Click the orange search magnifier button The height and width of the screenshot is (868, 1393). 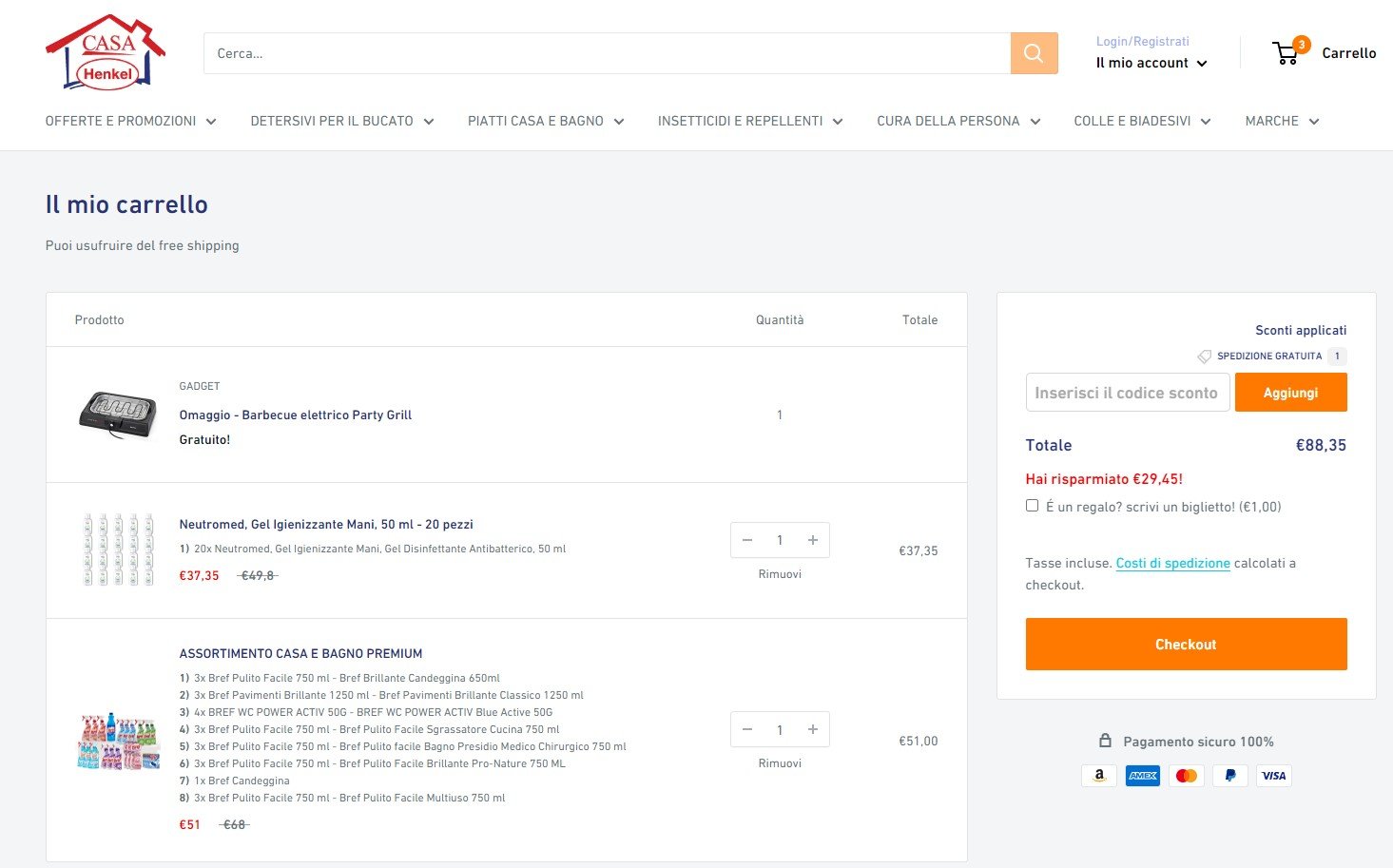click(x=1034, y=53)
